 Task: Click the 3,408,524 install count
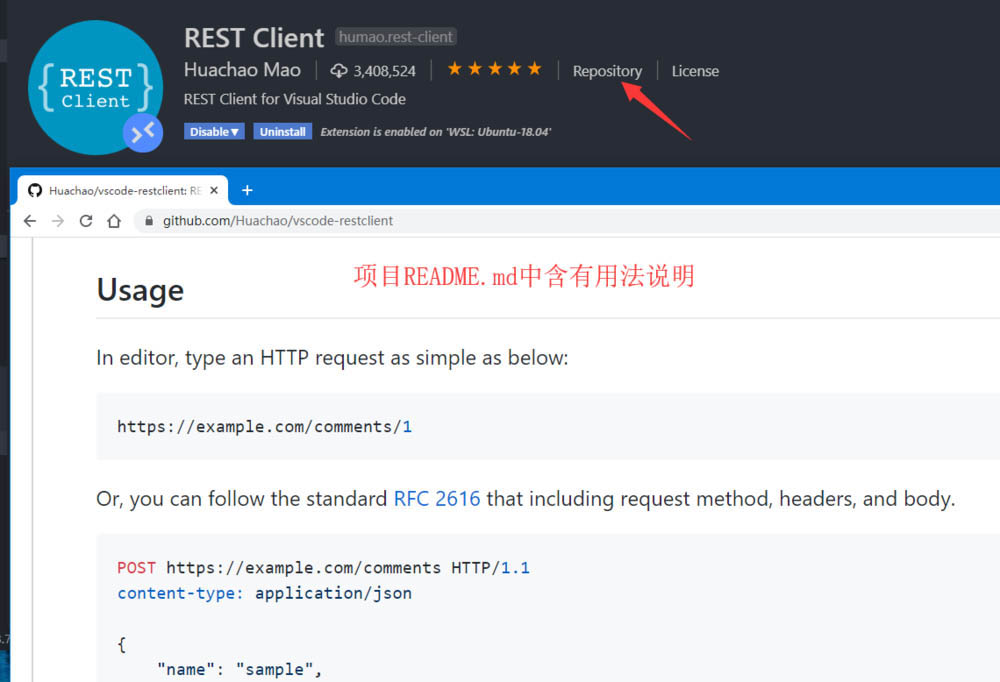[383, 70]
